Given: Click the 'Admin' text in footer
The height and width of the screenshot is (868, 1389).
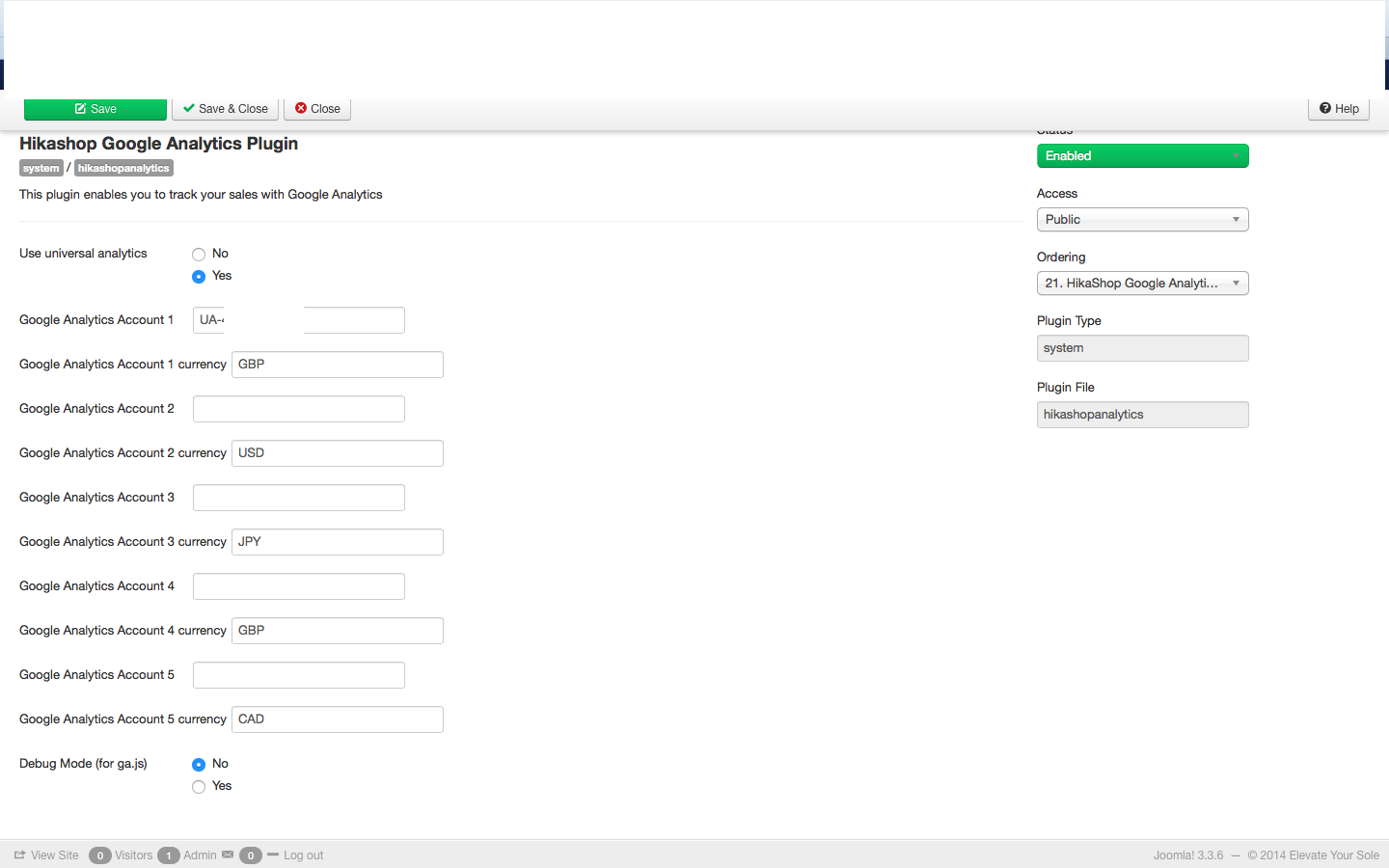Looking at the screenshot, I should (200, 855).
